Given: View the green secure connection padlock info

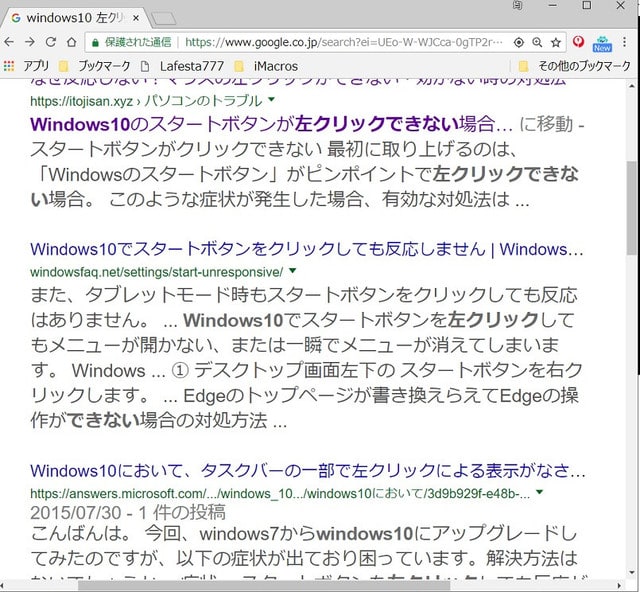Looking at the screenshot, I should tap(95, 42).
